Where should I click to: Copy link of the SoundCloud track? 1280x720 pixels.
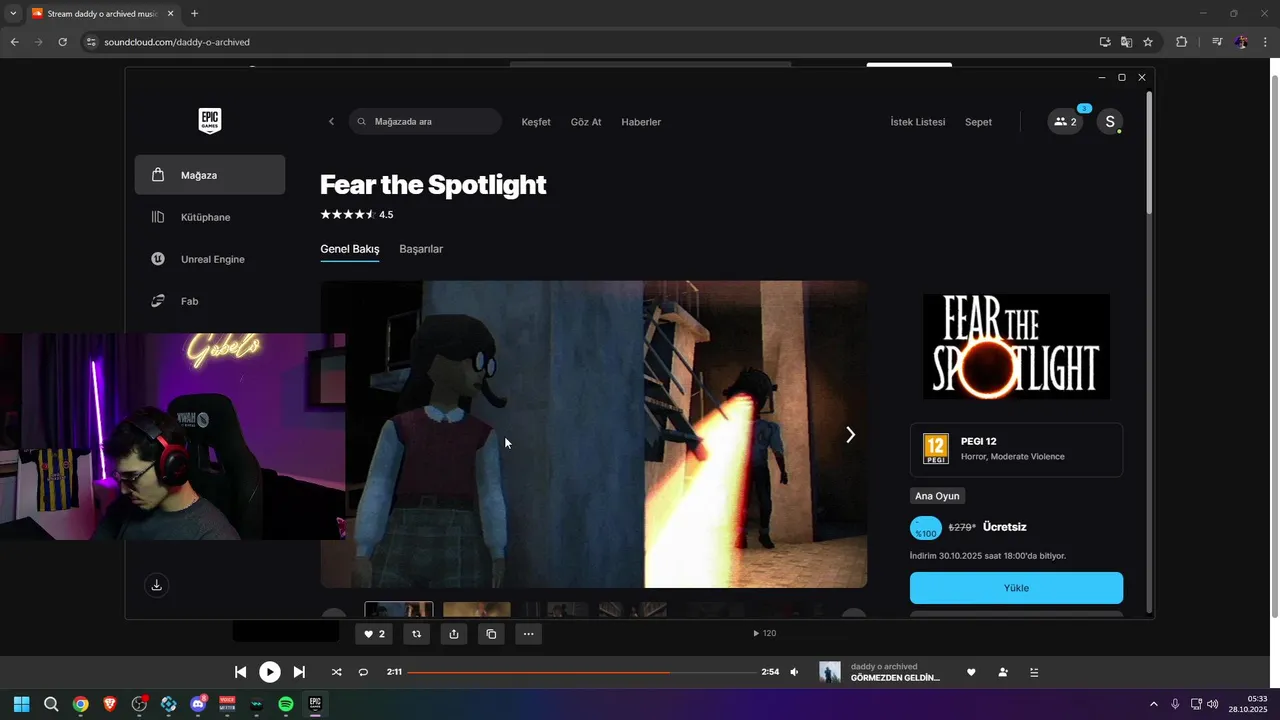491,633
